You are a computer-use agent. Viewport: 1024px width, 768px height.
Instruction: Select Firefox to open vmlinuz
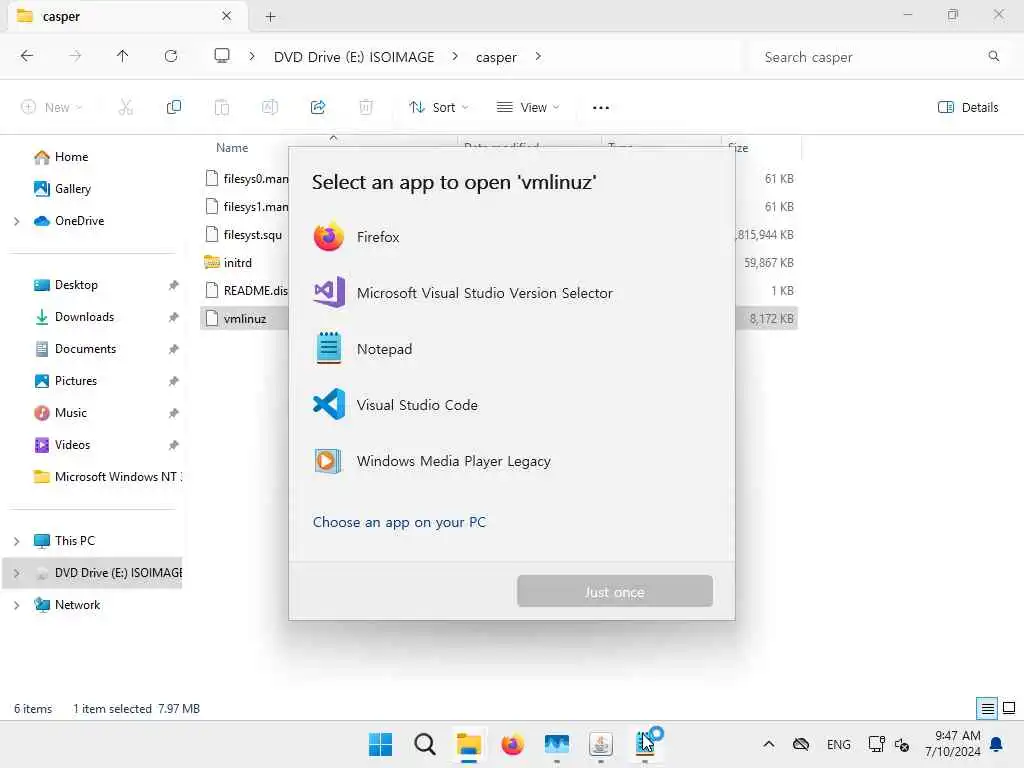[511, 237]
